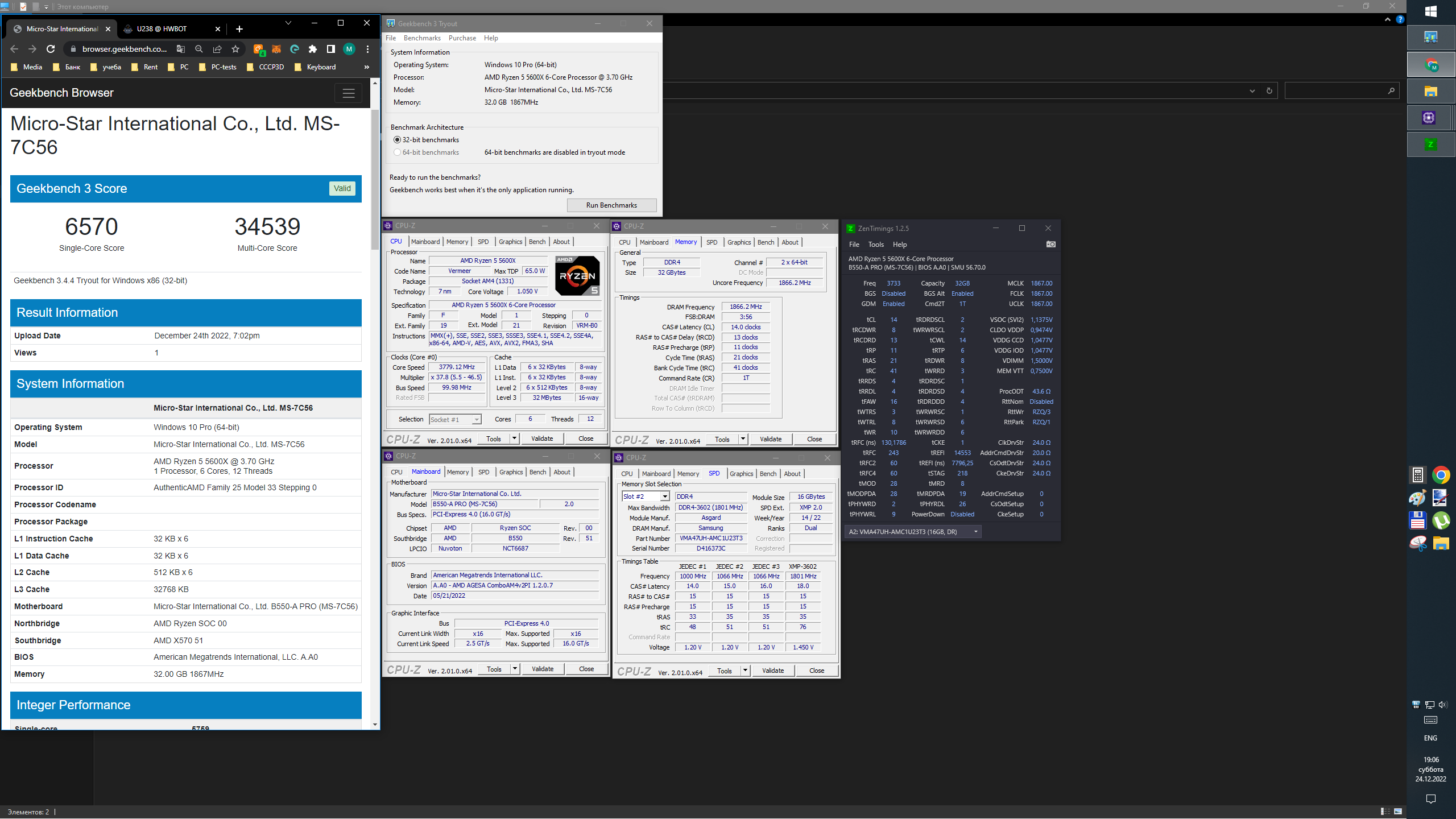Image resolution: width=1456 pixels, height=819 pixels.
Task: Click the touch keyboard tray icon
Action: [1431, 720]
